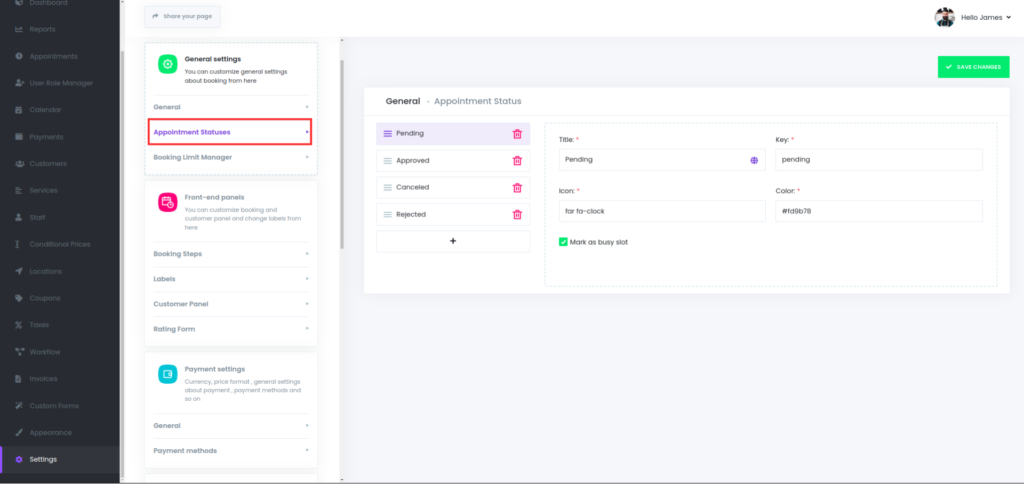Click the globe translate icon in Title field
The height and width of the screenshot is (484, 1024).
point(754,160)
